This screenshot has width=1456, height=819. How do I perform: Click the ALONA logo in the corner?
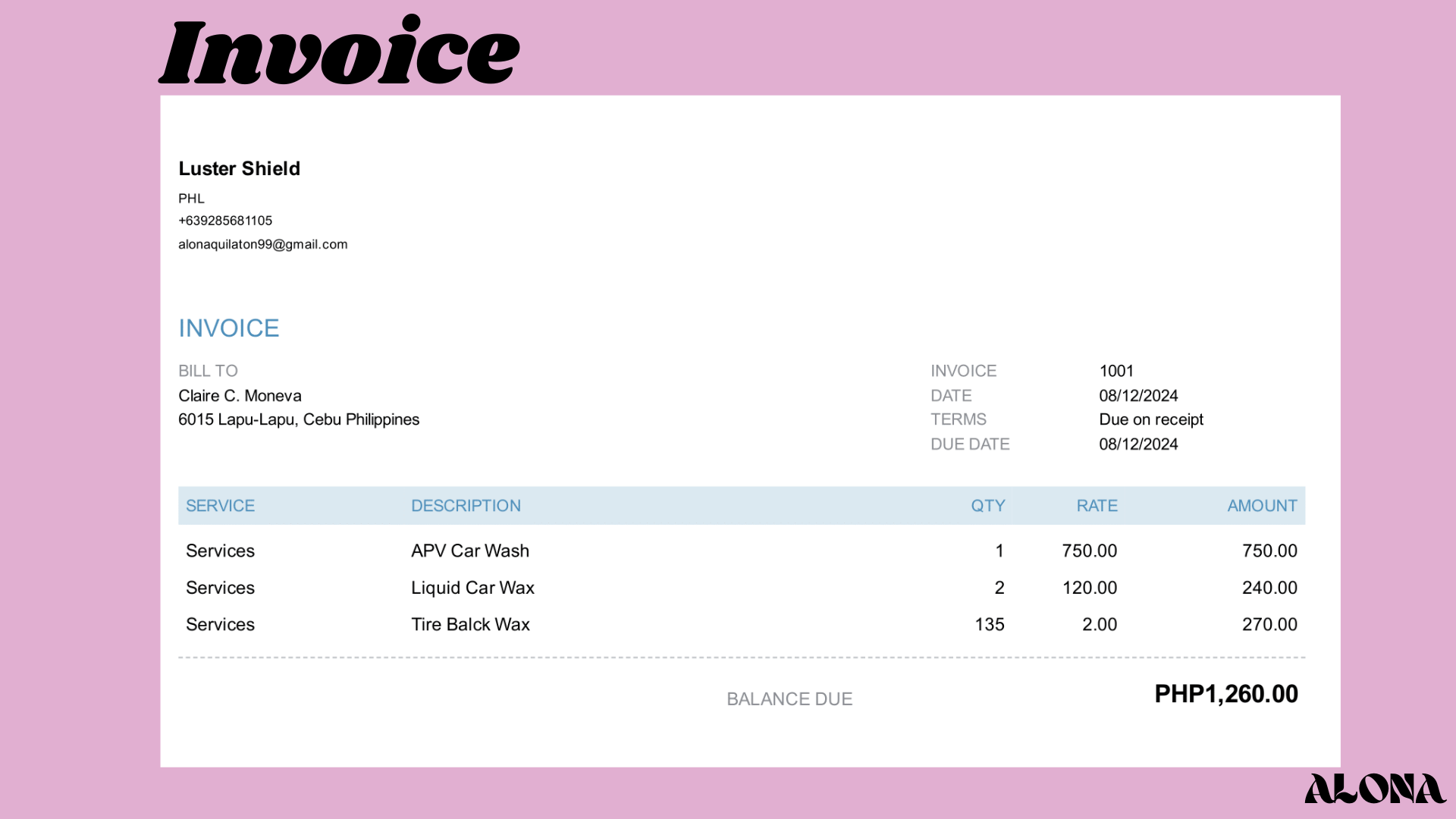pyautogui.click(x=1374, y=789)
